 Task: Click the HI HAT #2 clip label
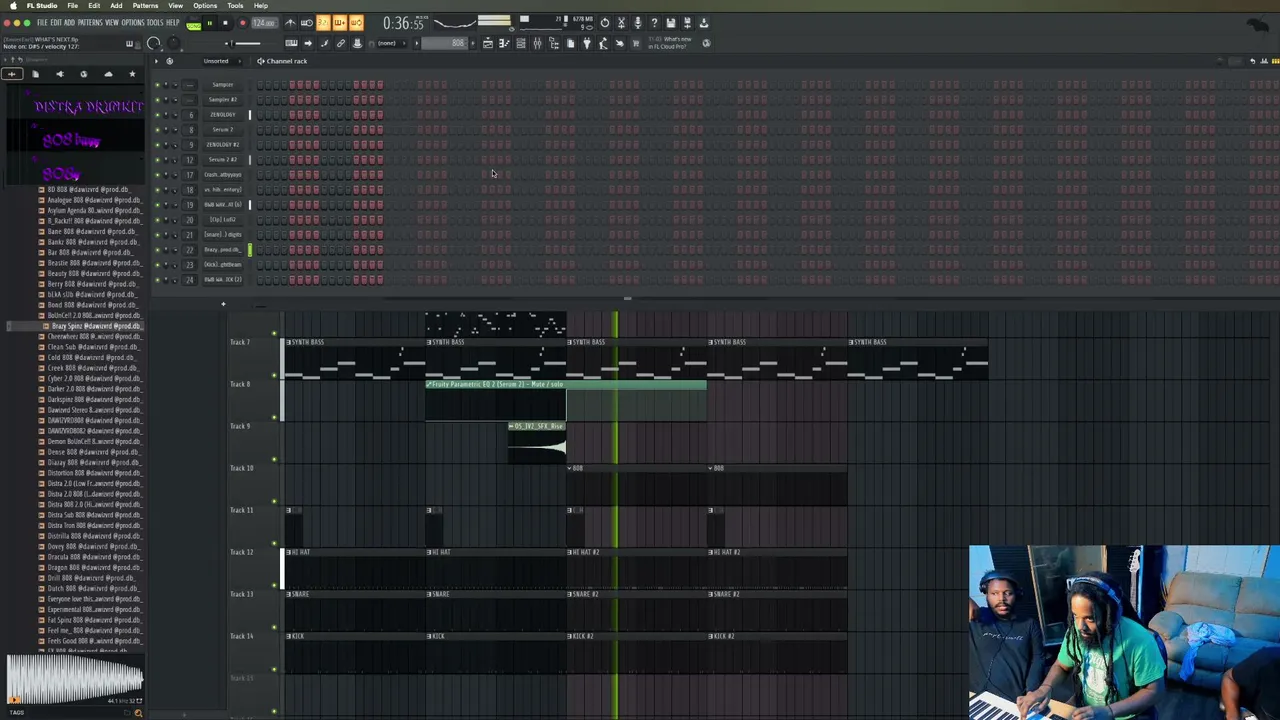click(x=585, y=552)
